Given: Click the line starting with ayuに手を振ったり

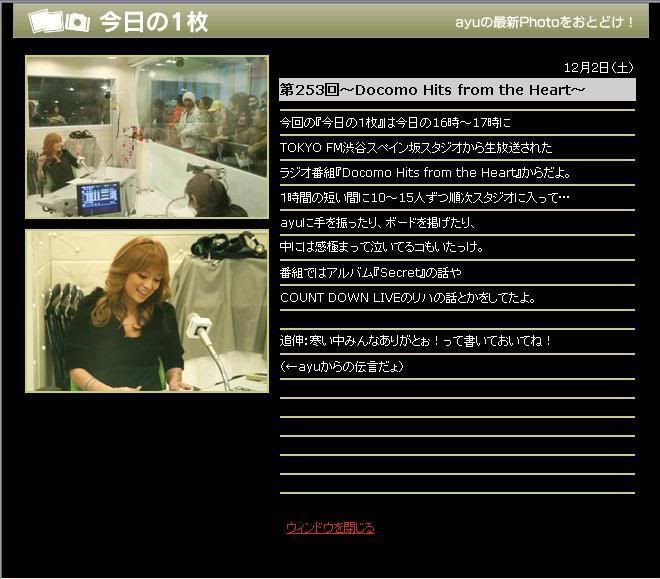Looking at the screenshot, I should pos(391,222).
